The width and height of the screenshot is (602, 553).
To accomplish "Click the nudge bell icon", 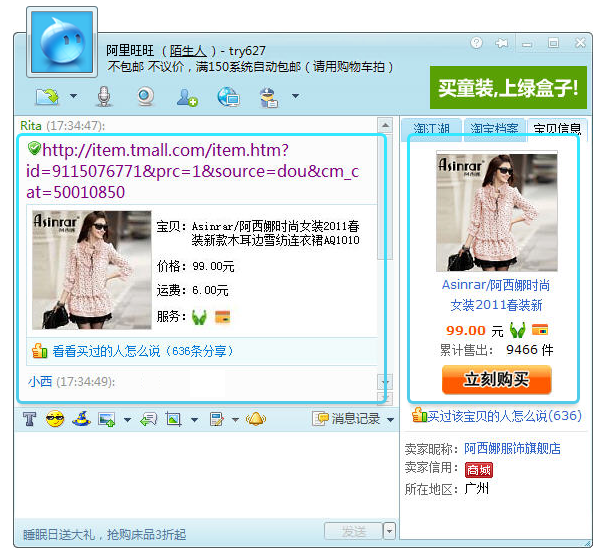I will [x=256, y=419].
